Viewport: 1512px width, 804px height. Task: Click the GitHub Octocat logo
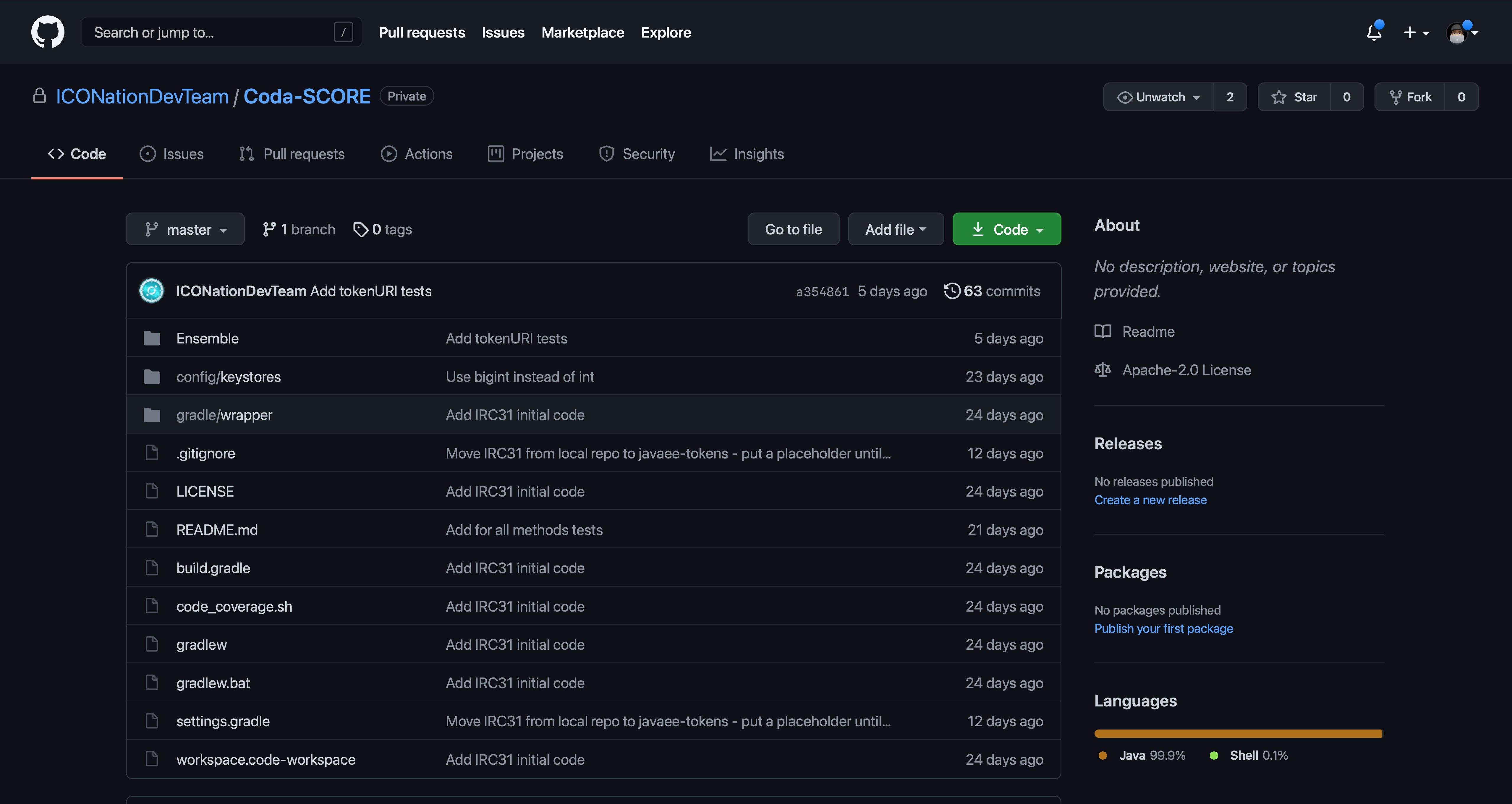point(48,32)
